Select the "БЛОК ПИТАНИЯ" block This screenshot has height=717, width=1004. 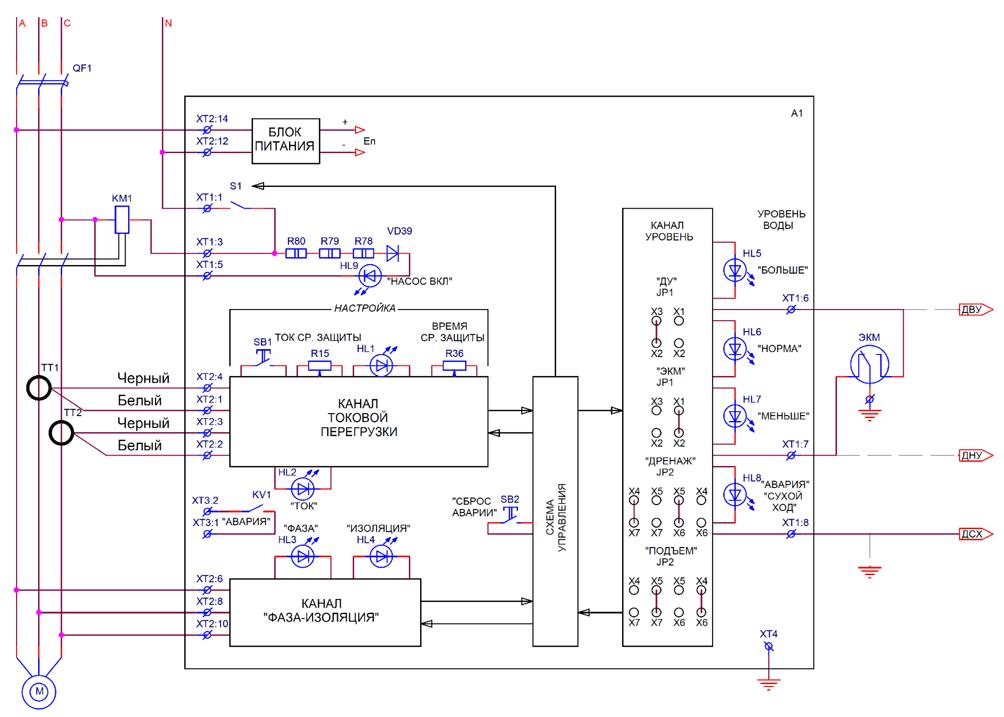pyautogui.click(x=285, y=141)
